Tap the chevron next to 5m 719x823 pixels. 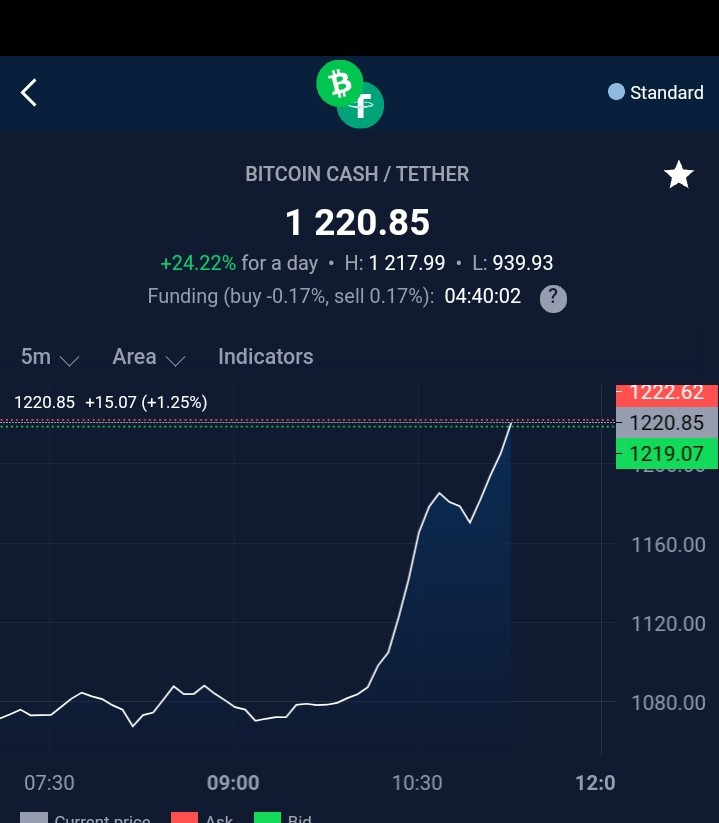click(x=69, y=361)
